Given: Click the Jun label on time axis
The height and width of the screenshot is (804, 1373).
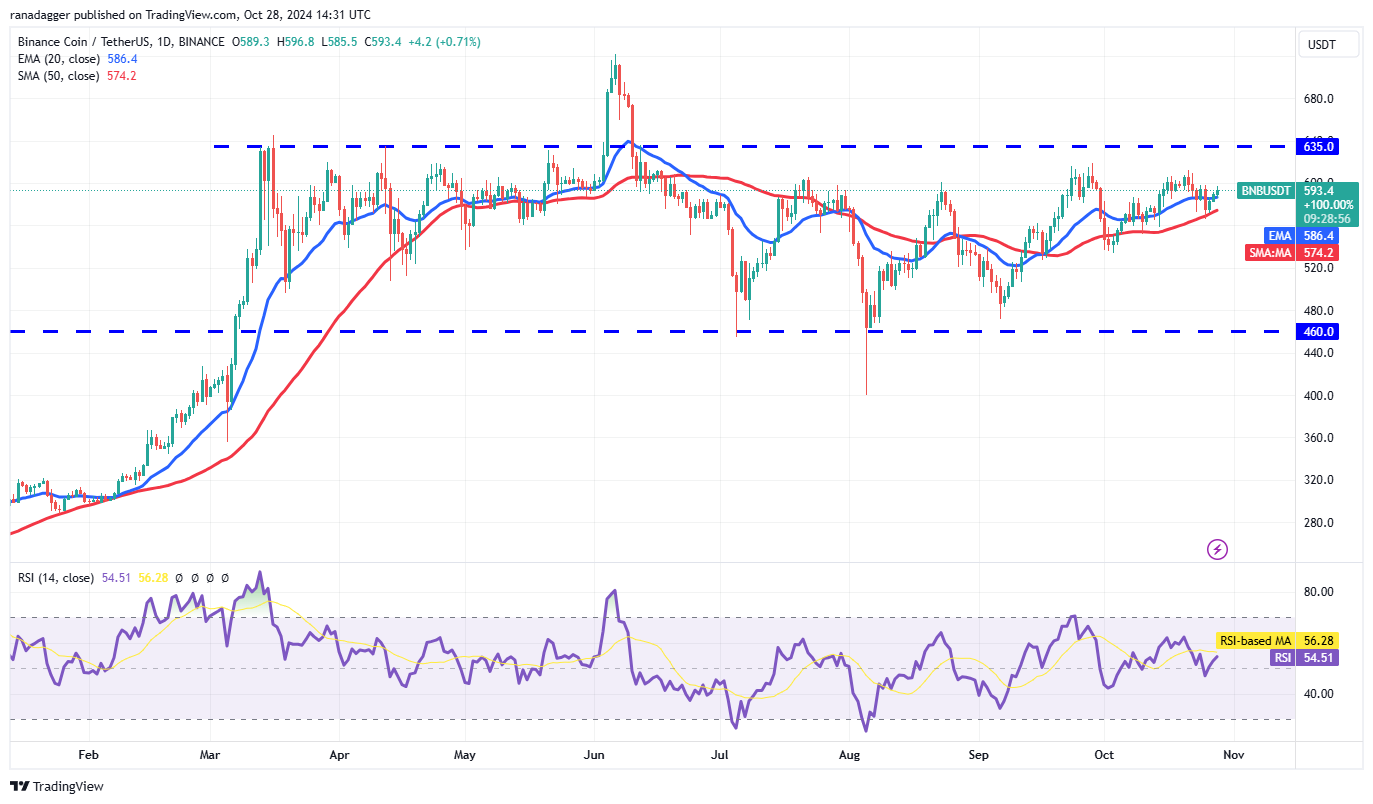Looking at the screenshot, I should [595, 755].
